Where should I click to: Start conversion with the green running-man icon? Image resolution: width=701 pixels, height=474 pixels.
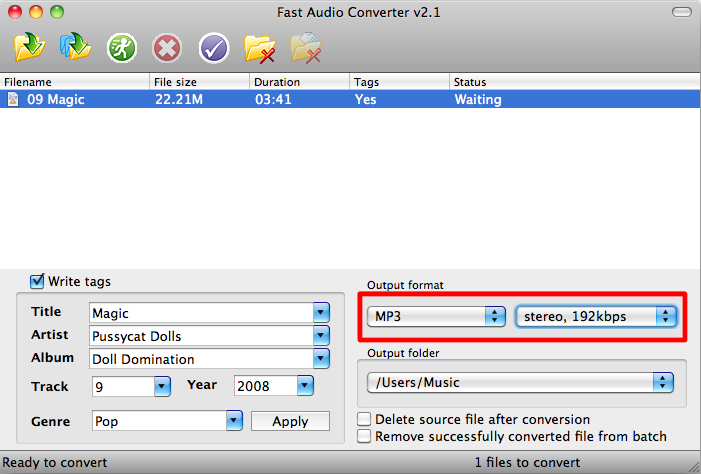[122, 48]
